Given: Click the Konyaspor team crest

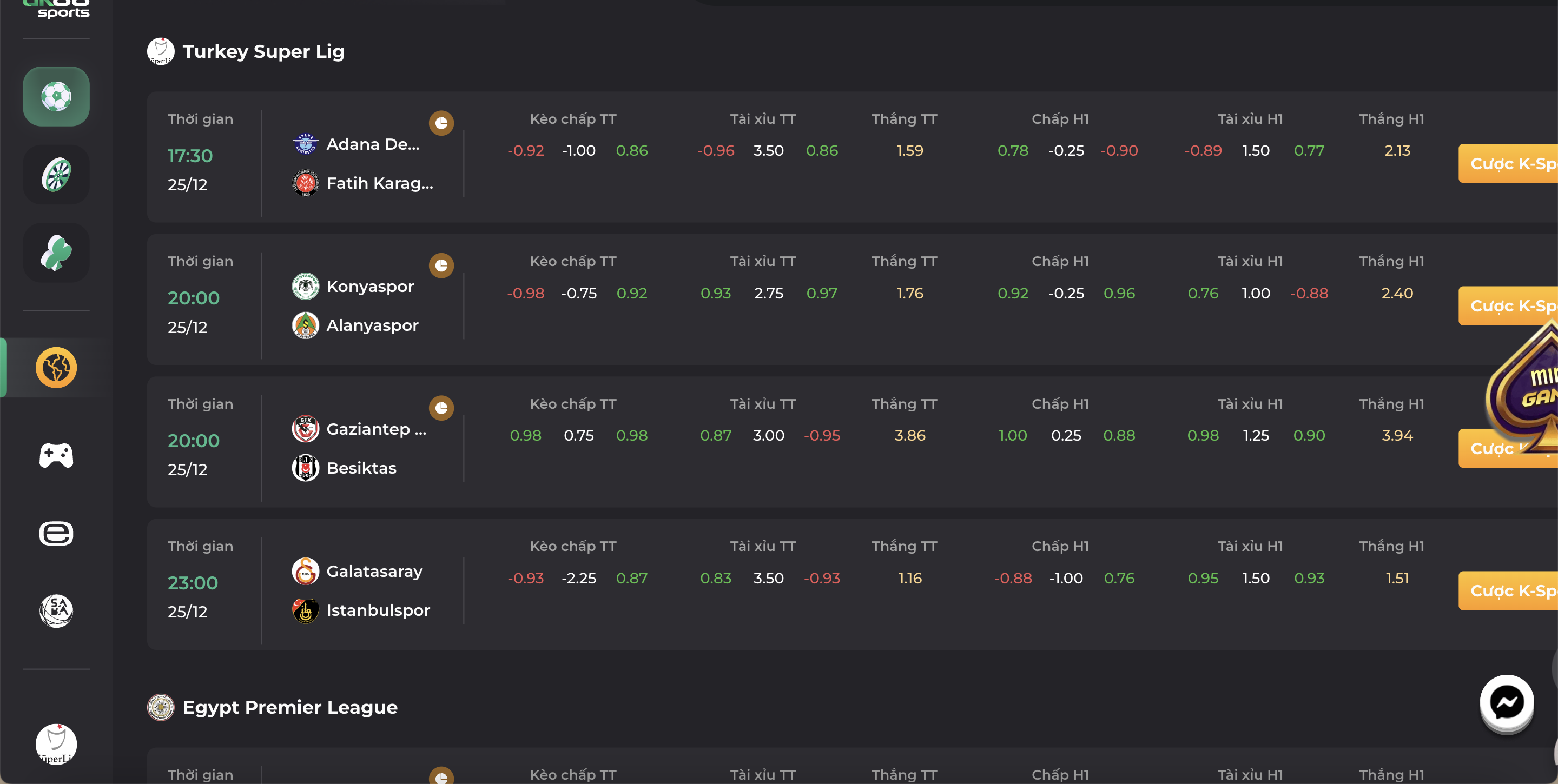Looking at the screenshot, I should tap(306, 287).
